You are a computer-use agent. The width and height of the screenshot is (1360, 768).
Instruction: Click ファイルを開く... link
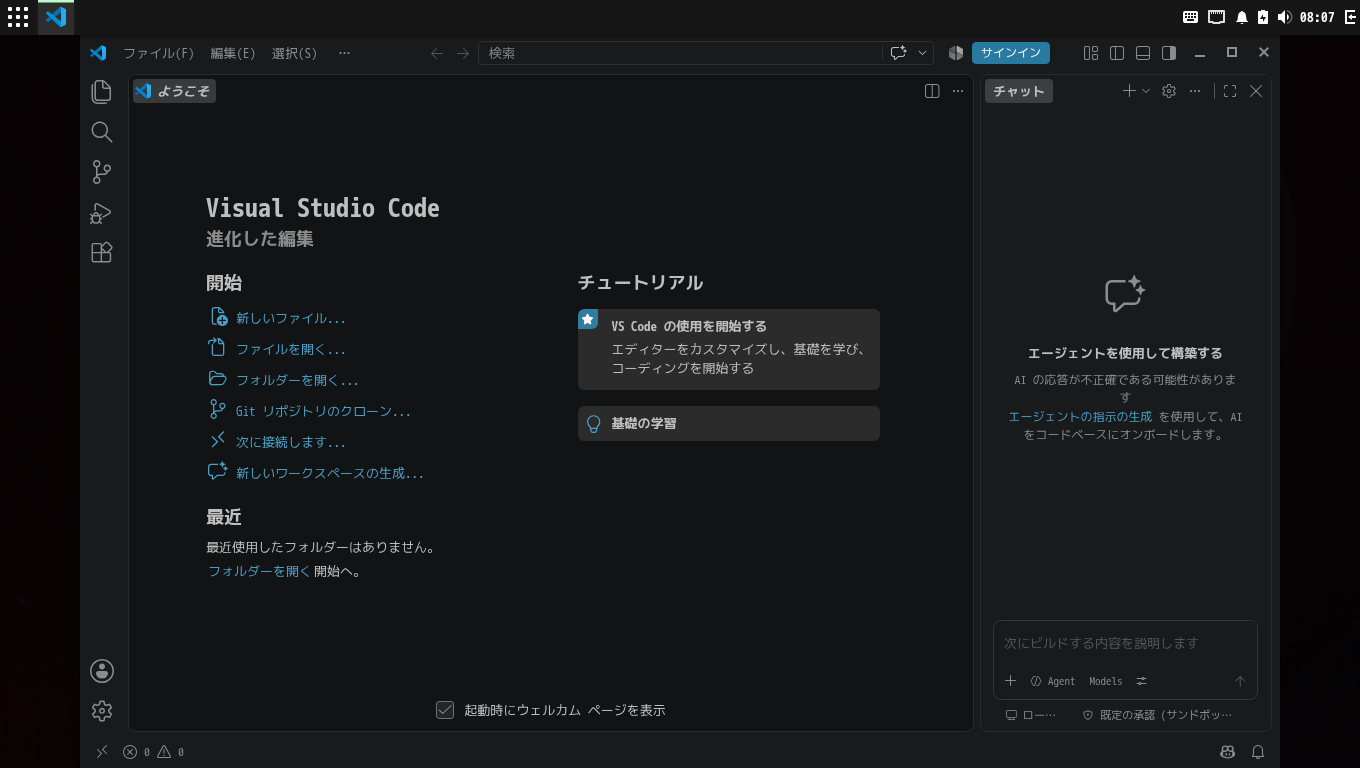[290, 349]
